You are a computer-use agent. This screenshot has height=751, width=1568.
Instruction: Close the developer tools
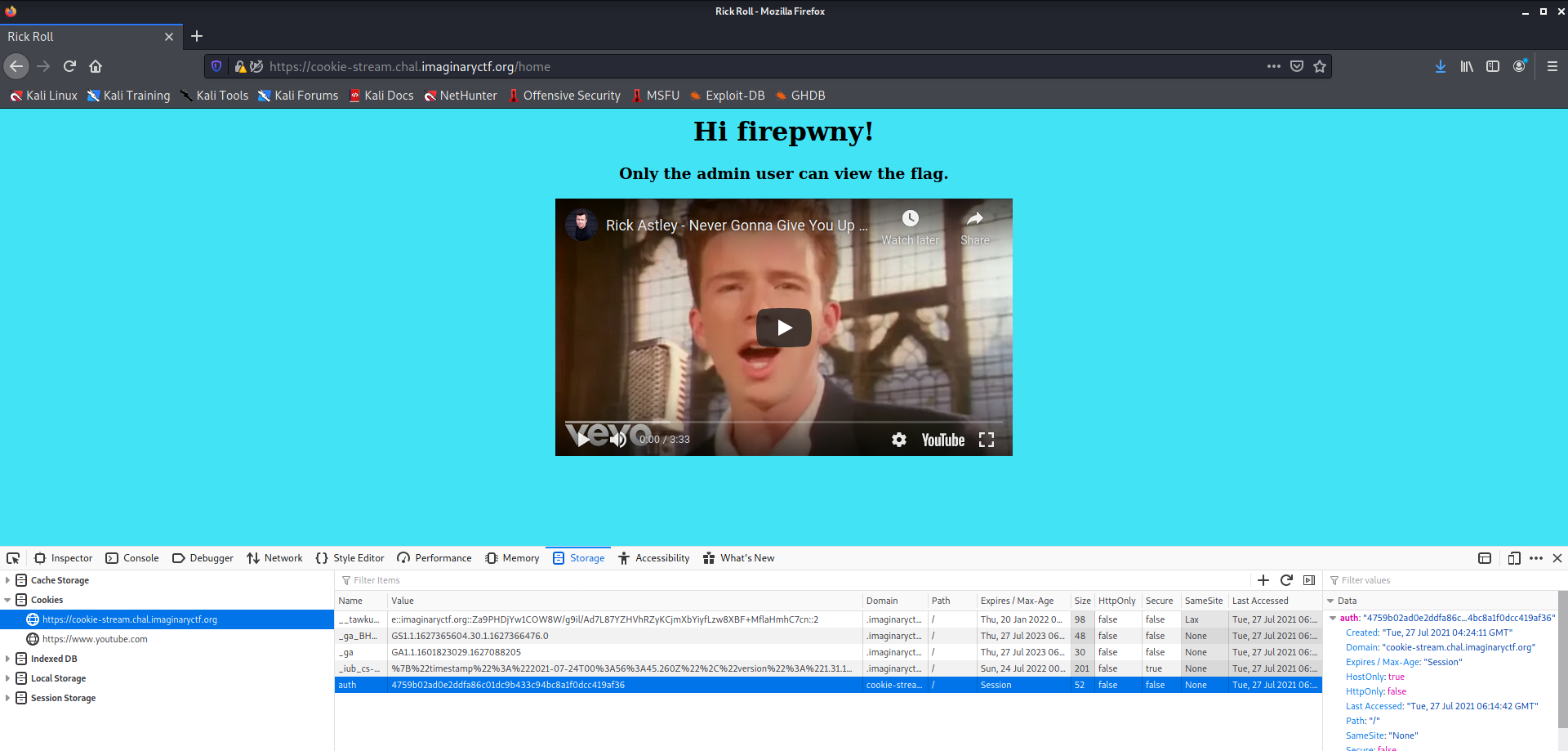1557,558
